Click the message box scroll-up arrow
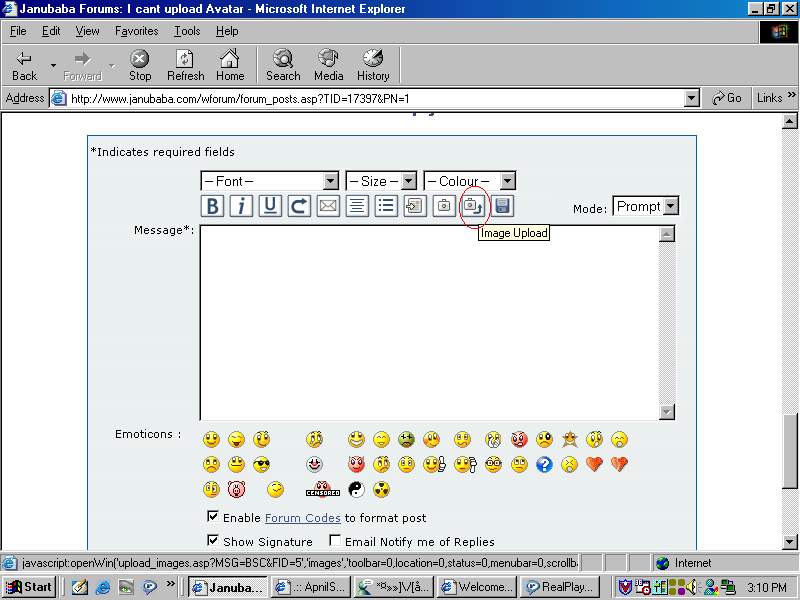The height and width of the screenshot is (600, 800). (667, 234)
